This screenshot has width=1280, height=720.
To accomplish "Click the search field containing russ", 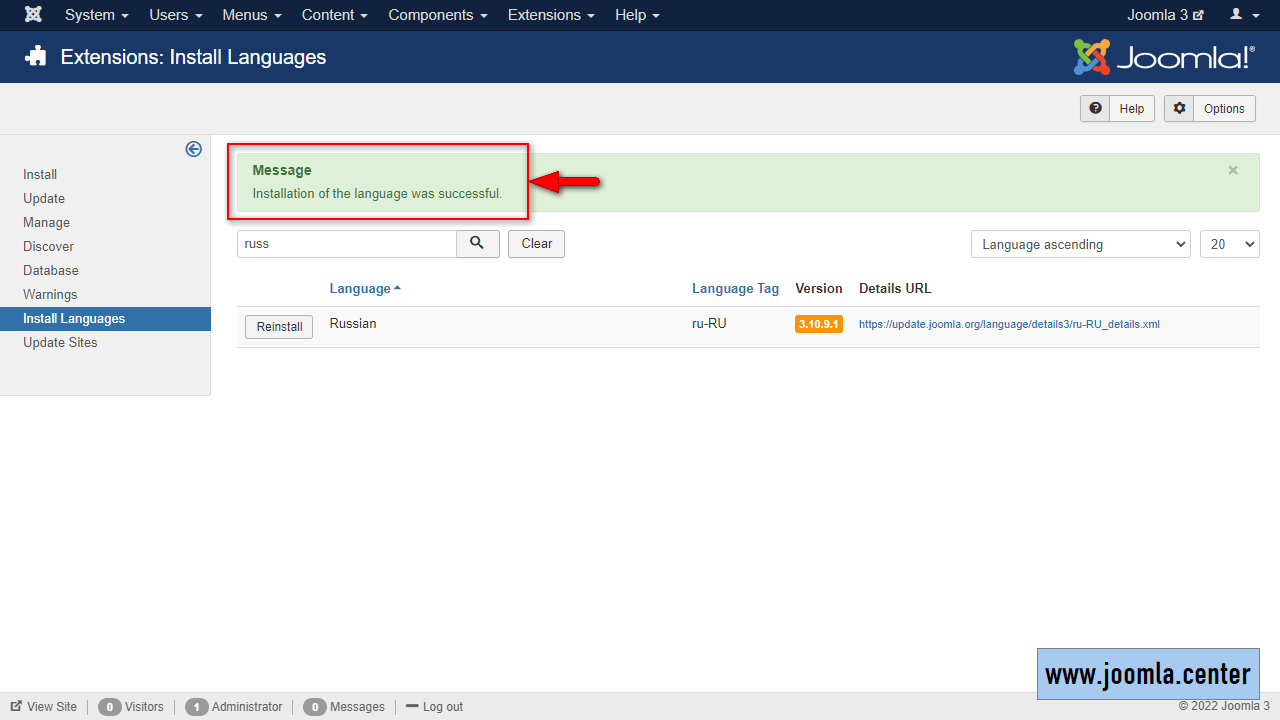I will tap(346, 244).
